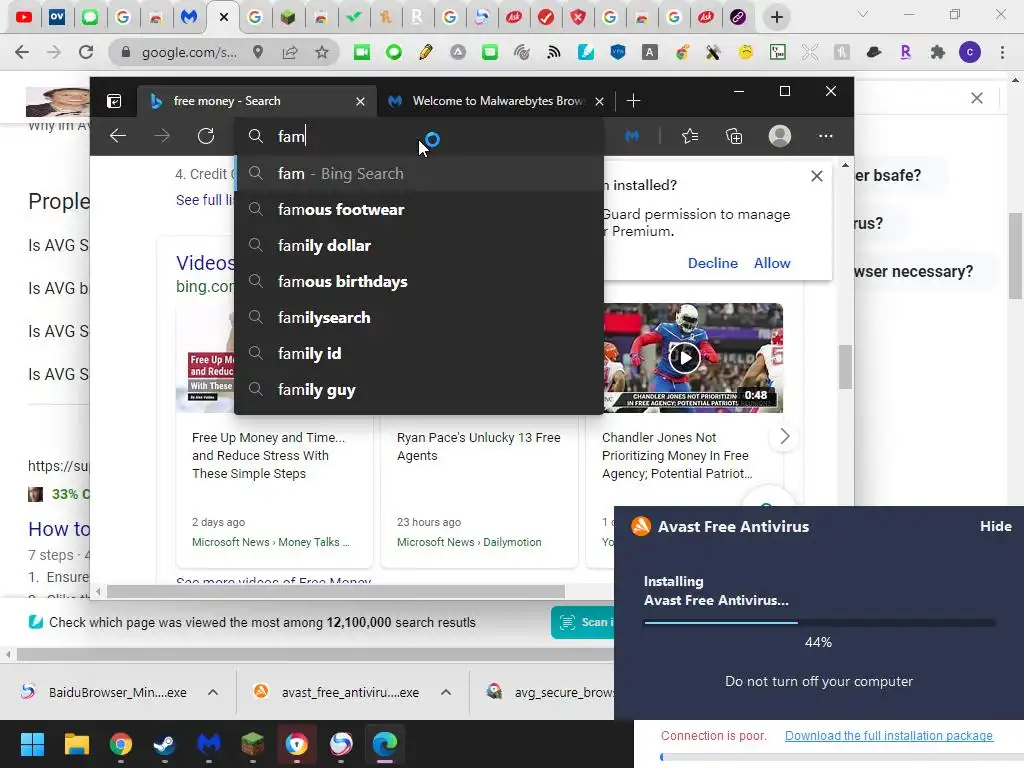Click the Scan button in Chrome's bottom banner
This screenshot has width=1024, height=768.
click(583, 622)
